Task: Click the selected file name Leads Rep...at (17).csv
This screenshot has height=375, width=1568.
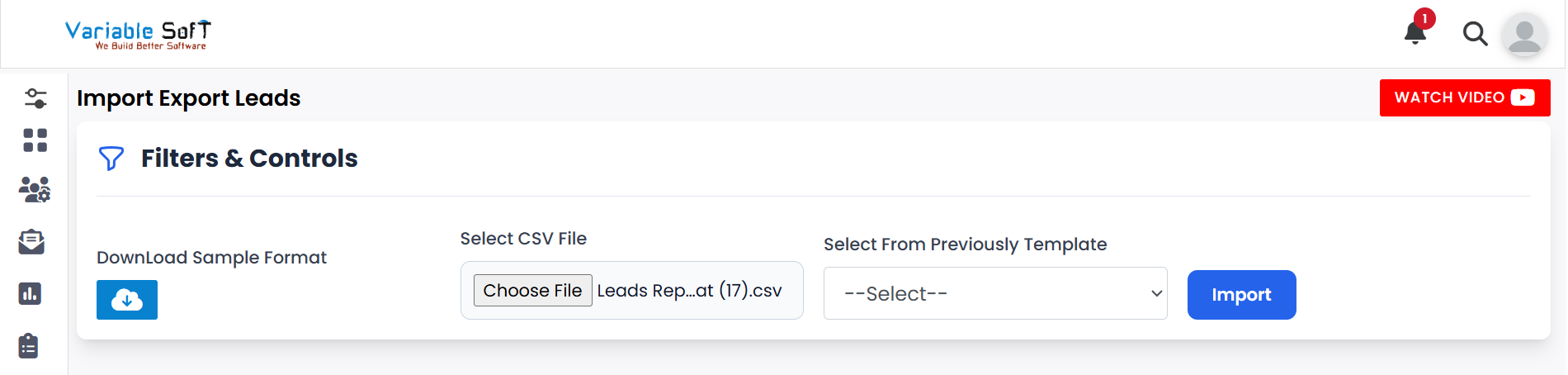Action: coord(689,291)
